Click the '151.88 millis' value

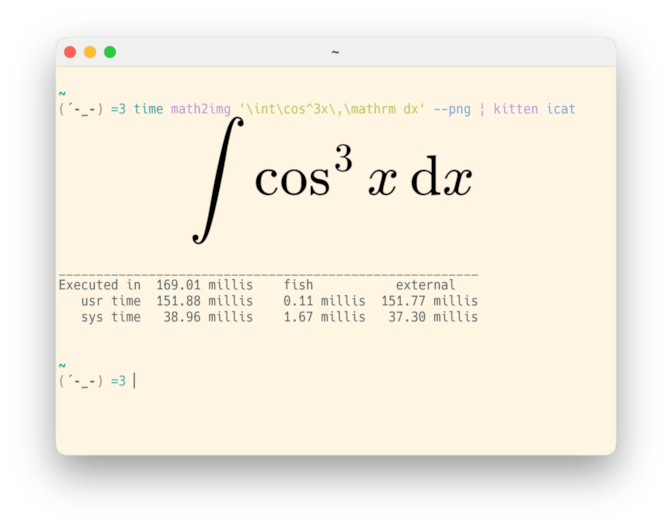204,301
